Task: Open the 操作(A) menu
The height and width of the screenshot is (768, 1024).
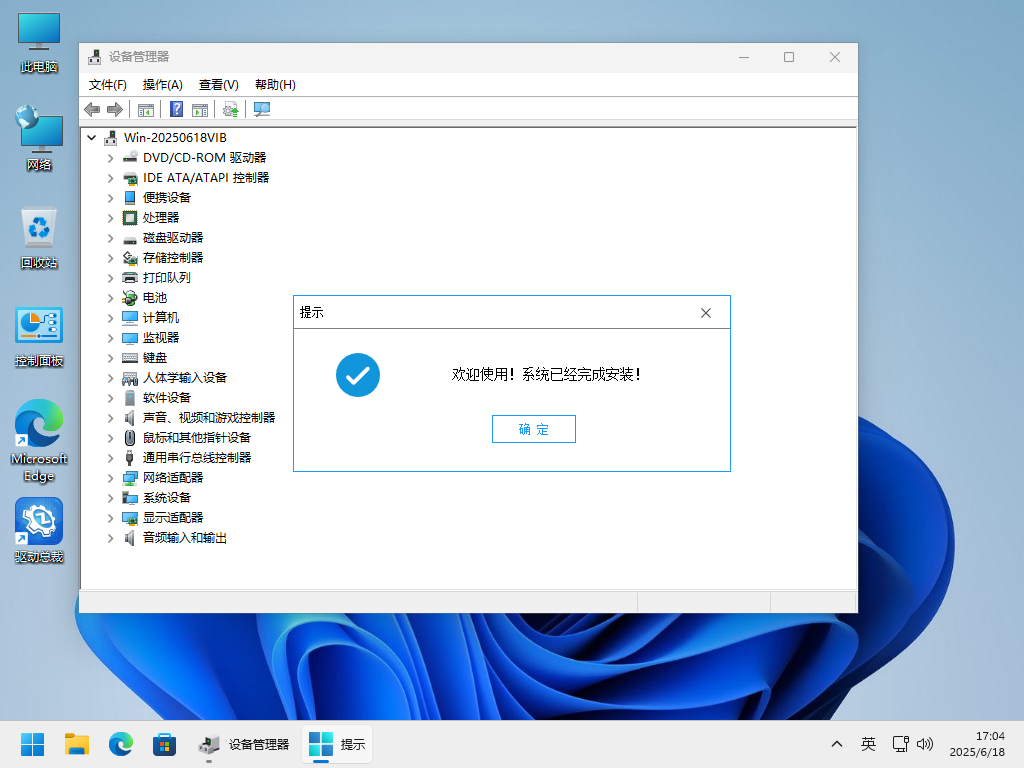Action: [x=163, y=85]
